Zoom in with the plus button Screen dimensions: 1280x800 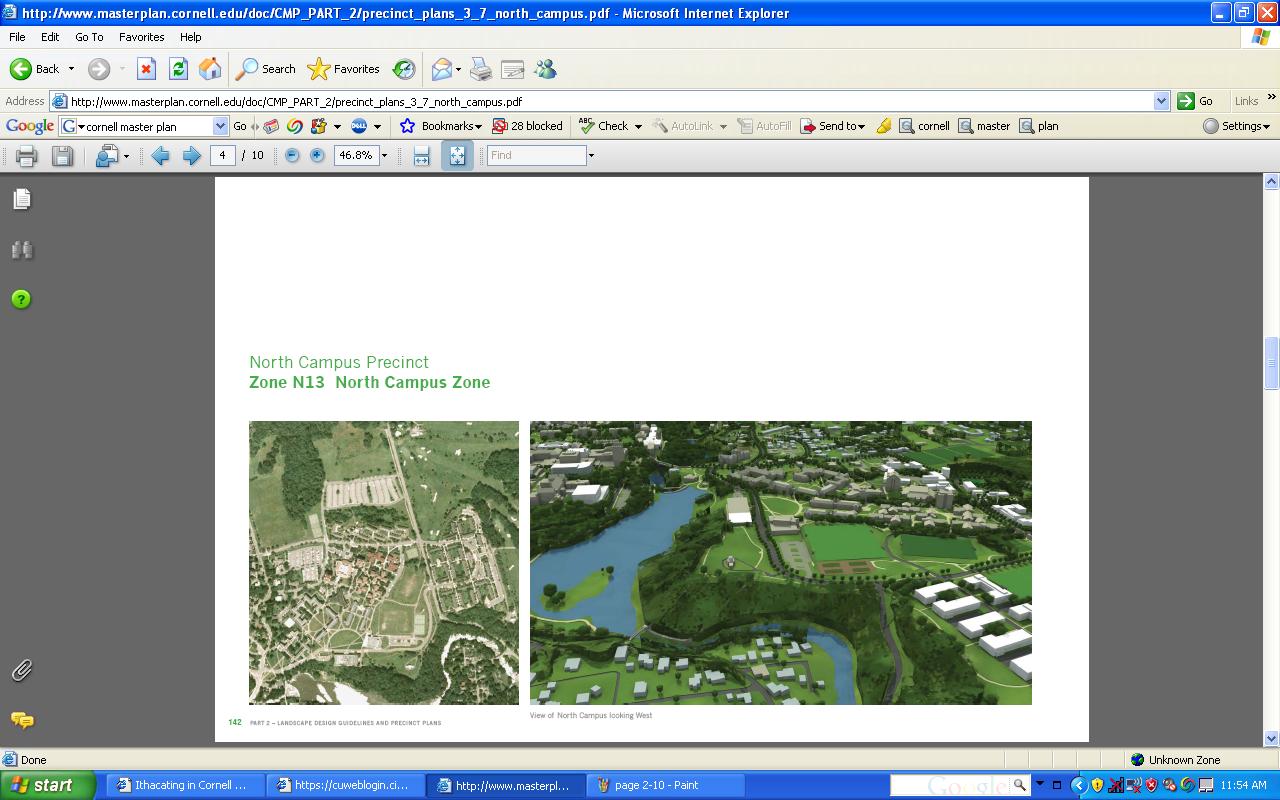[x=317, y=155]
